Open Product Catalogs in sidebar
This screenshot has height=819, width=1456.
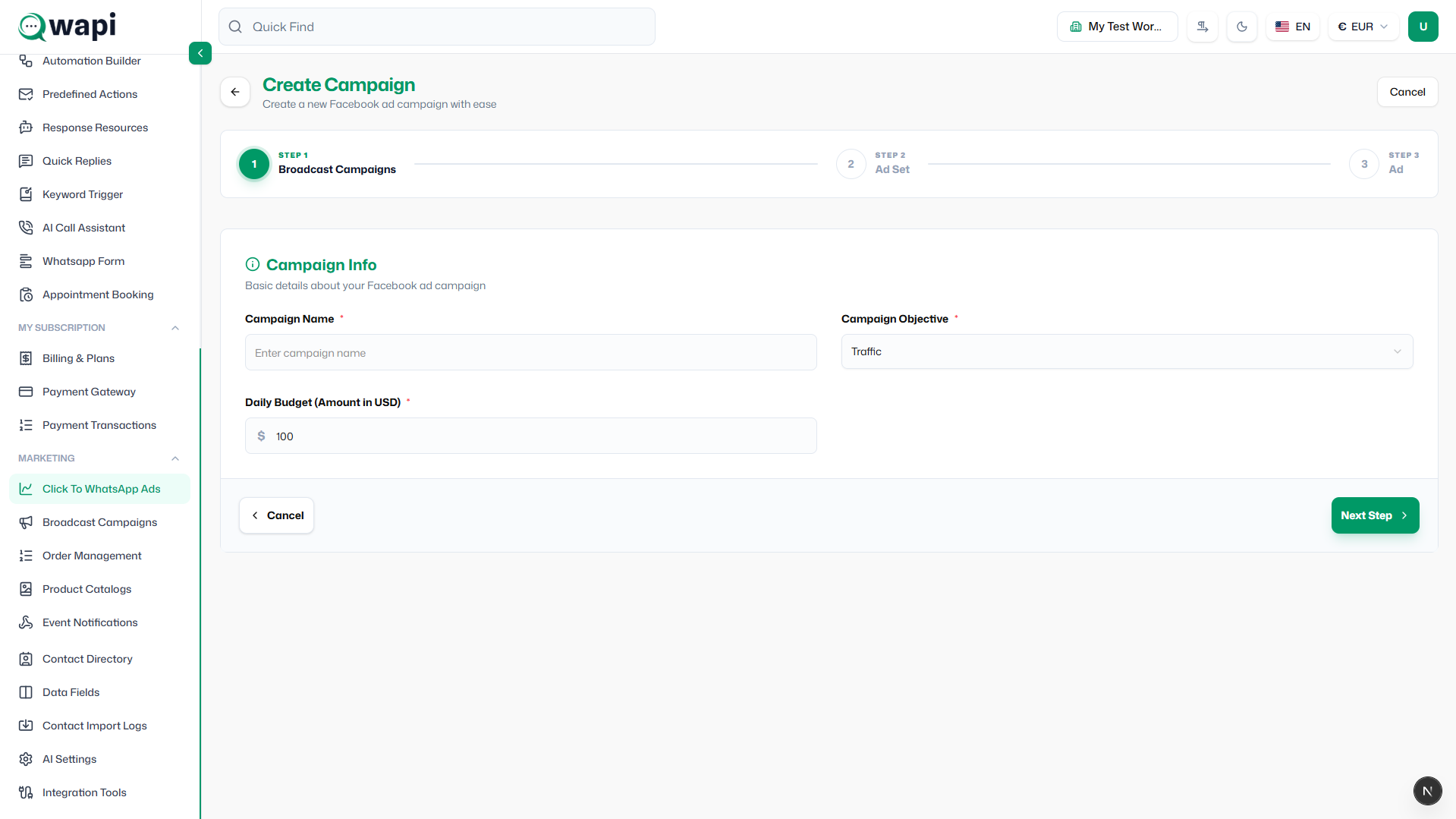click(99, 589)
